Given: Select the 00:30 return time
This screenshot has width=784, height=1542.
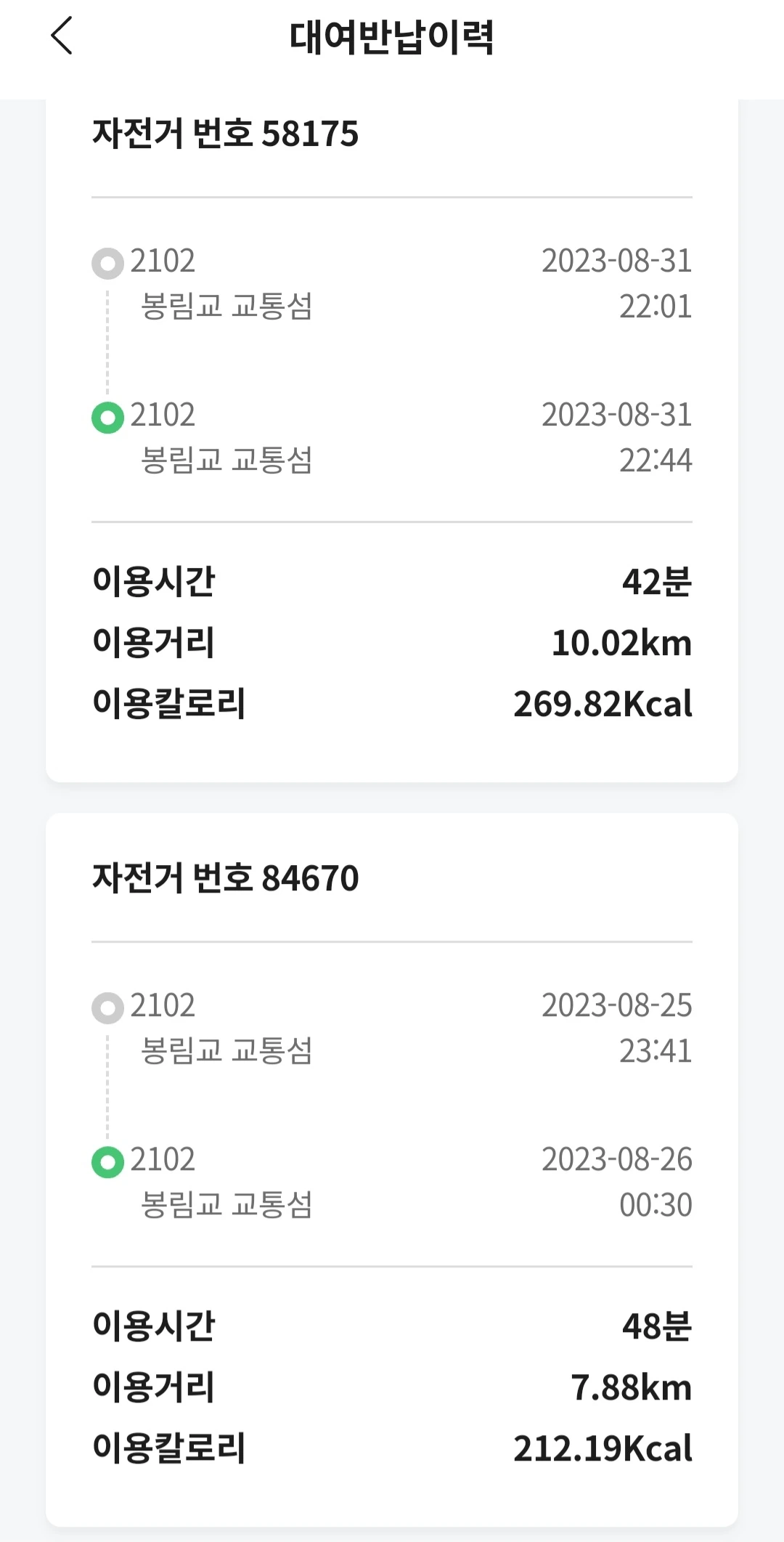Looking at the screenshot, I should 655,1205.
